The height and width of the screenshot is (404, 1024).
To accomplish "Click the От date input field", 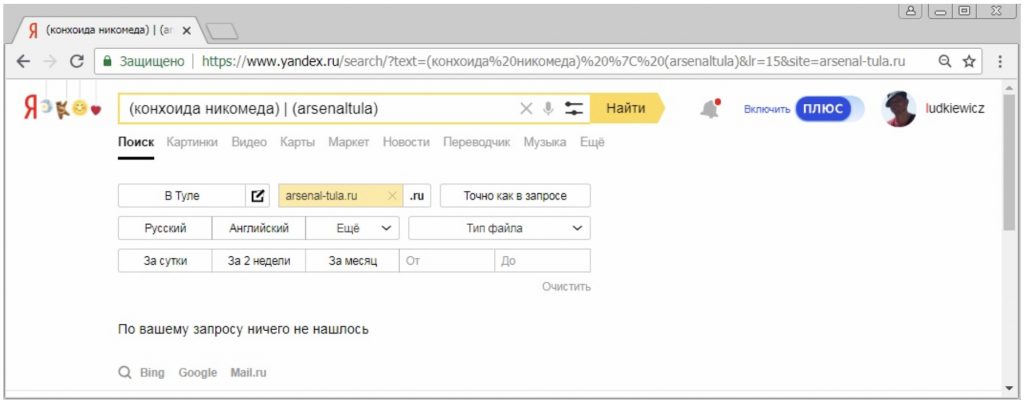I will tap(447, 261).
